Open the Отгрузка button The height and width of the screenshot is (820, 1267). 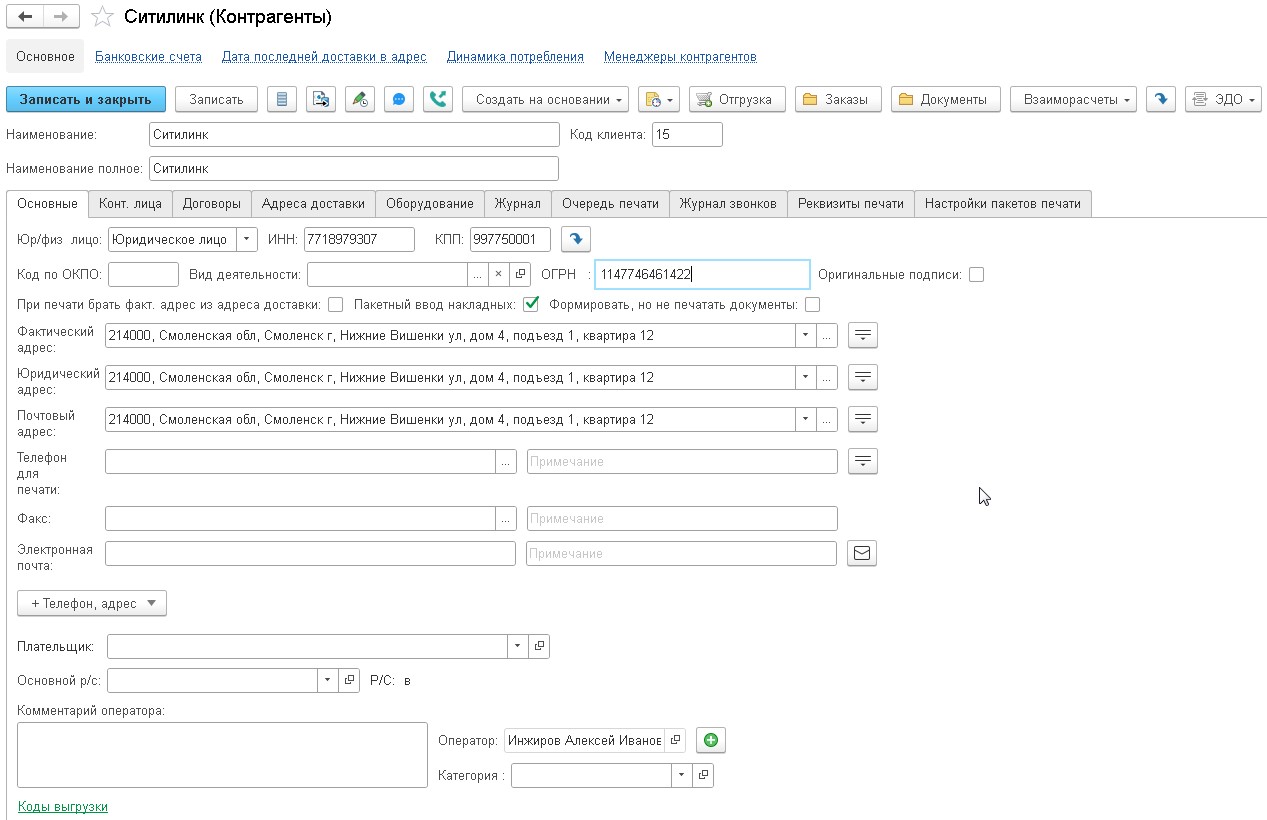point(735,99)
